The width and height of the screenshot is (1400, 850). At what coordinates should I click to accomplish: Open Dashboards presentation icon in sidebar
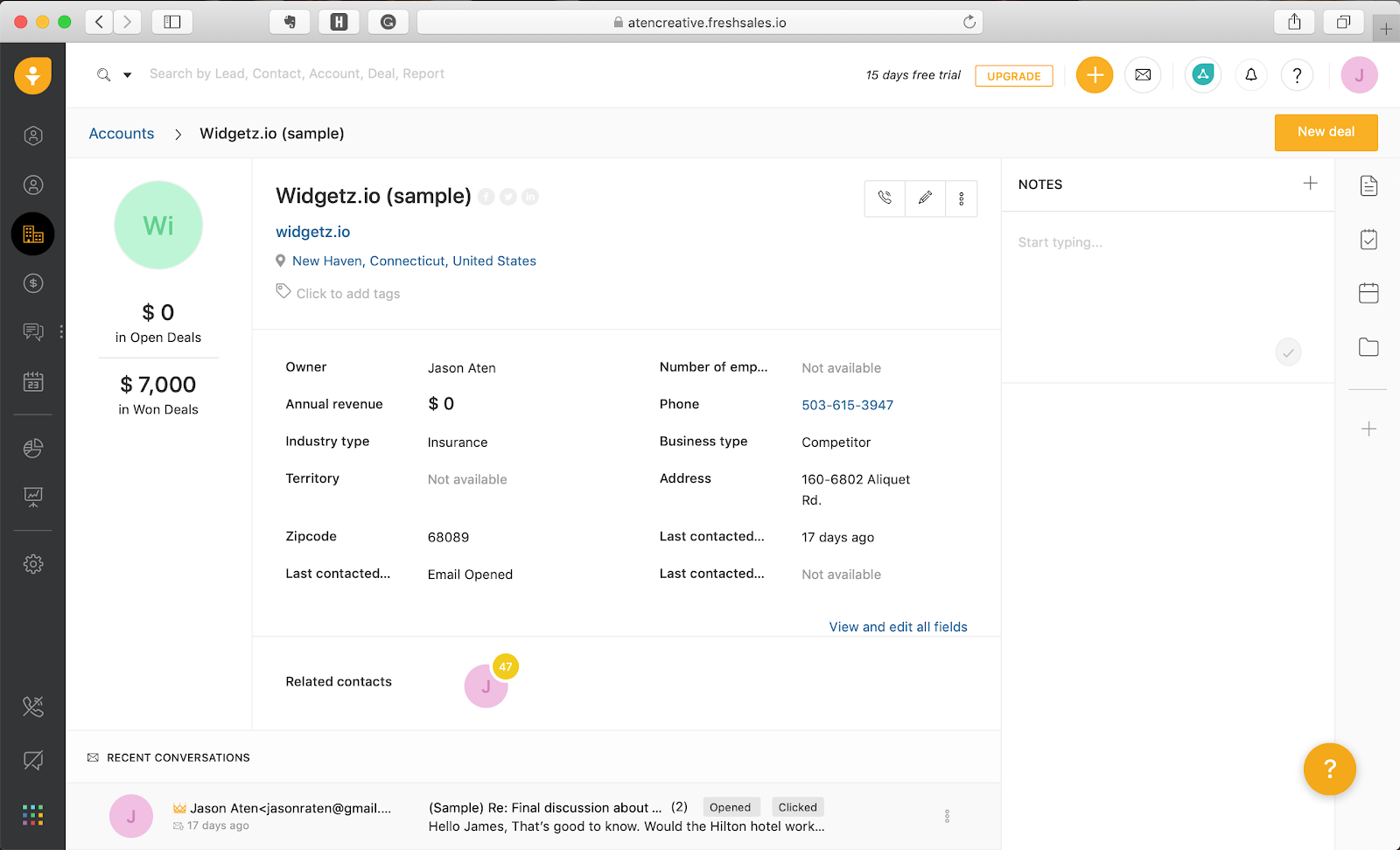33,497
